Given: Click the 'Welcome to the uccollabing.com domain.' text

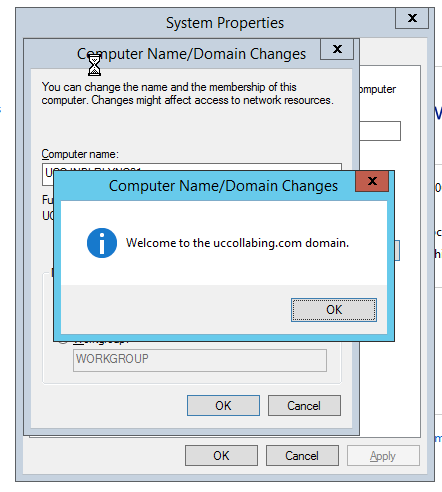Looking at the screenshot, I should 237,243.
